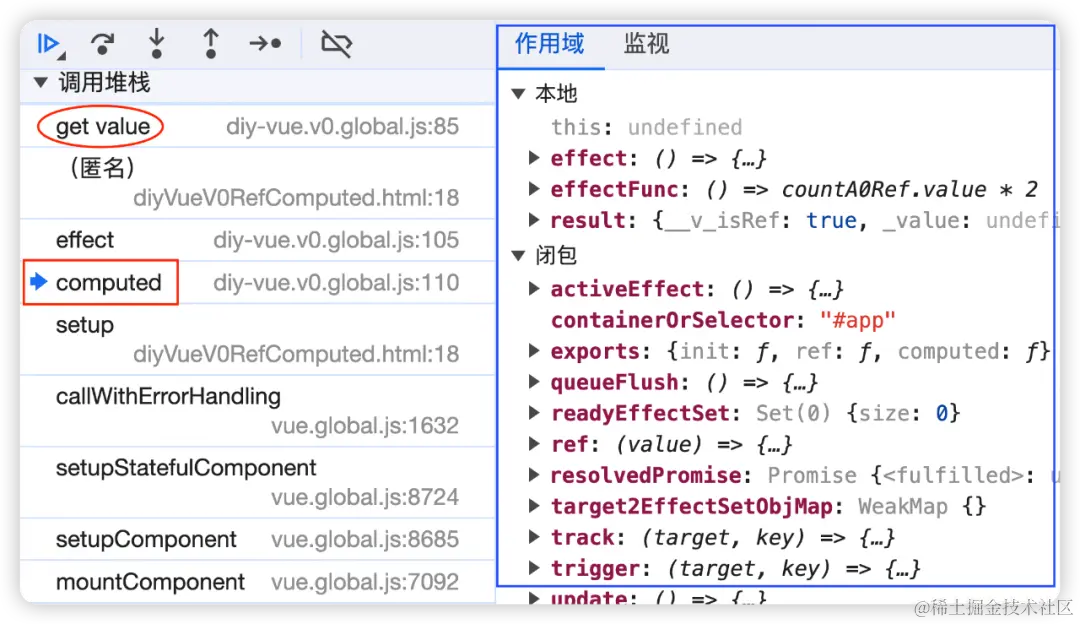1080x624 pixels.
Task: Click the this: undefined entry
Action: pyautogui.click(x=646, y=127)
